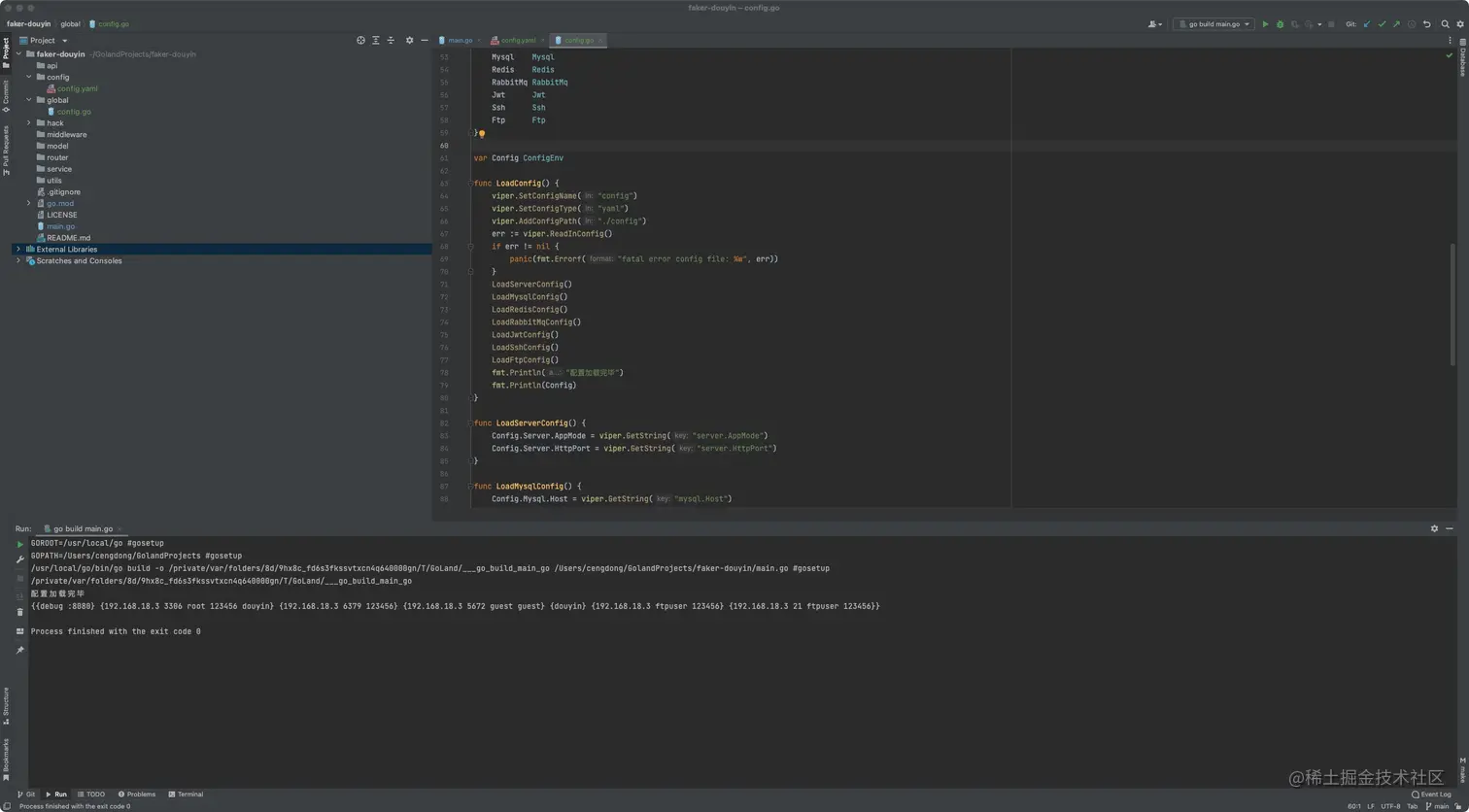The image size is (1469, 812).
Task: Open the code-with-me user icon menu
Action: [1154, 24]
